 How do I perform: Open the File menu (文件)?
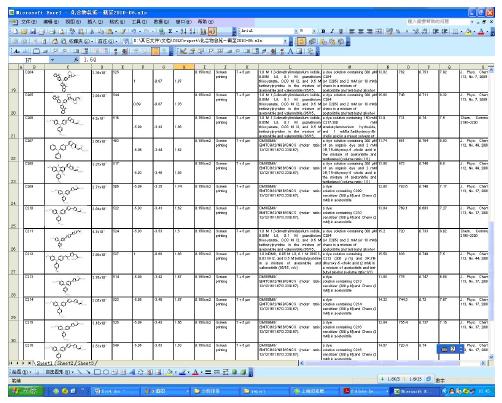pos(28,22)
